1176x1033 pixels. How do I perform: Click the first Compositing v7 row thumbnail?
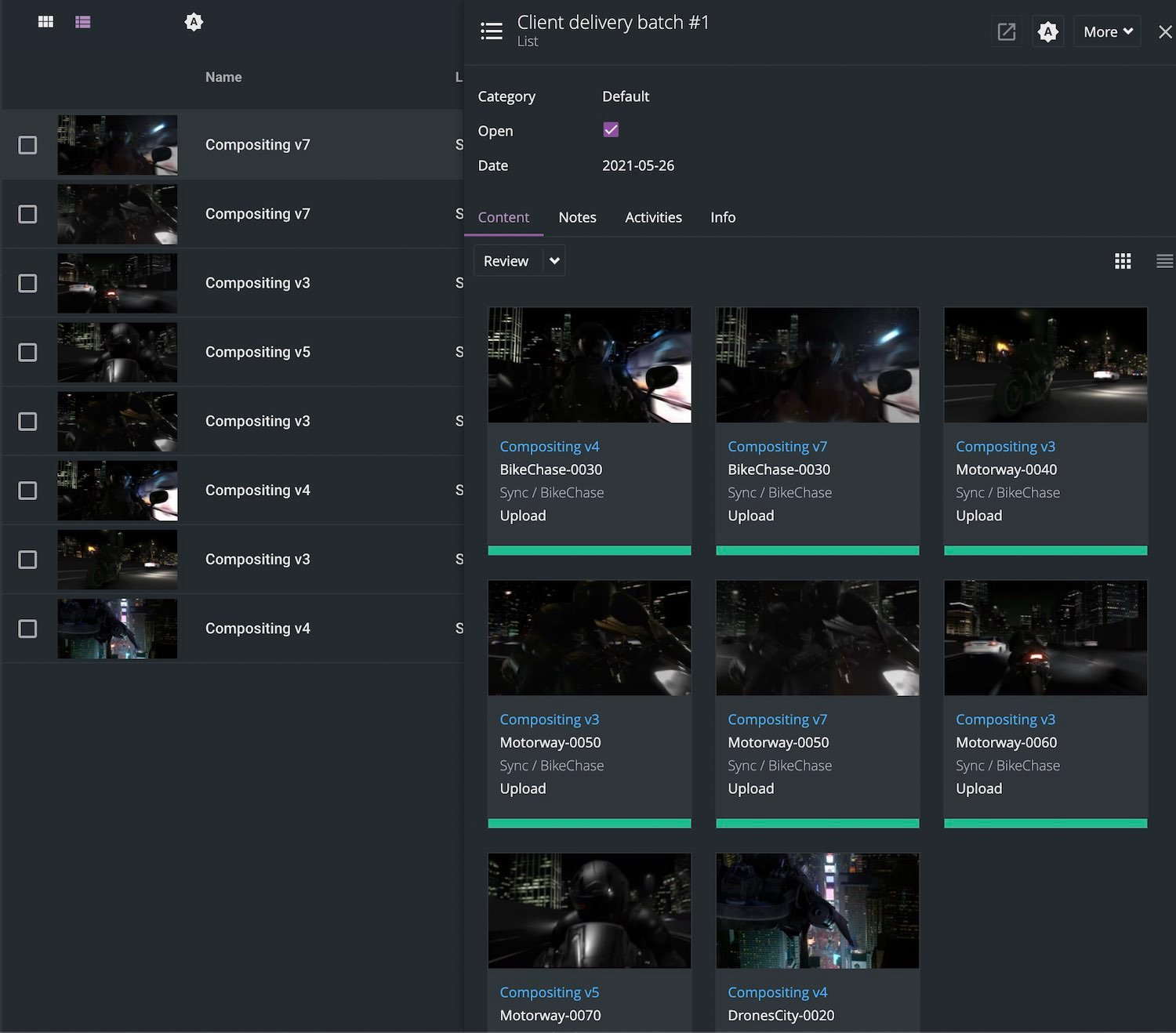tap(118, 145)
